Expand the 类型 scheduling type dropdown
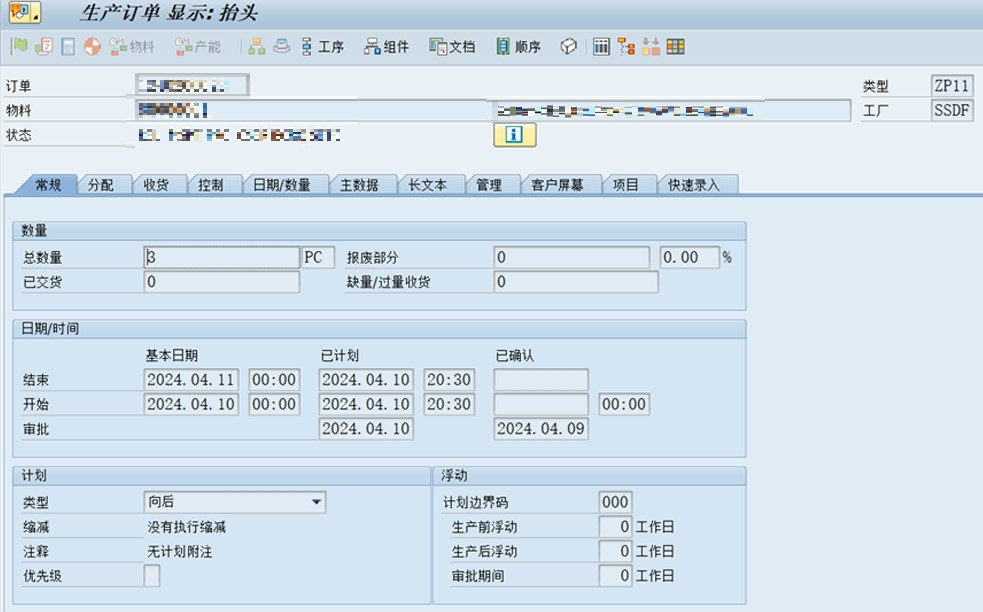The height and width of the screenshot is (612, 983). click(316, 502)
